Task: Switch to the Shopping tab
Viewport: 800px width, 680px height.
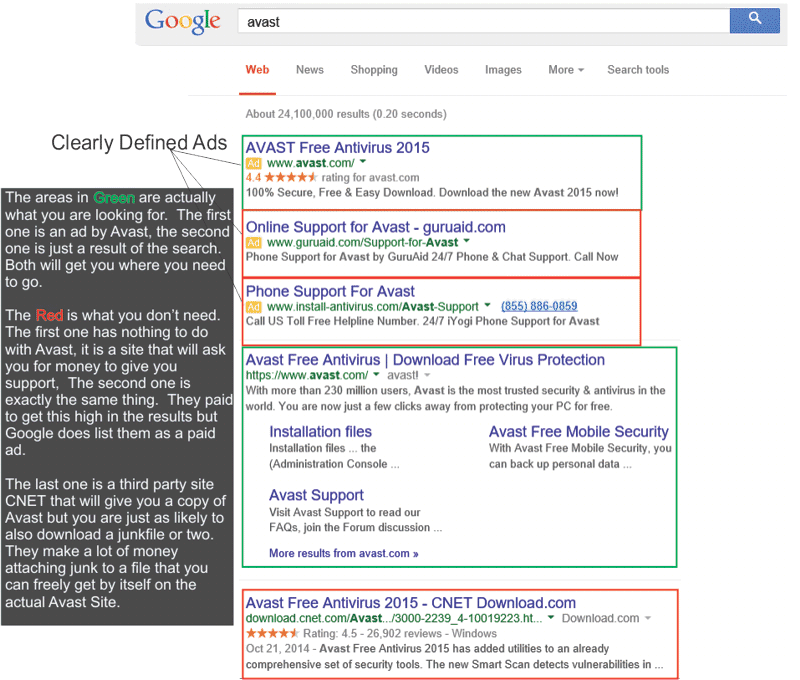Action: click(374, 70)
